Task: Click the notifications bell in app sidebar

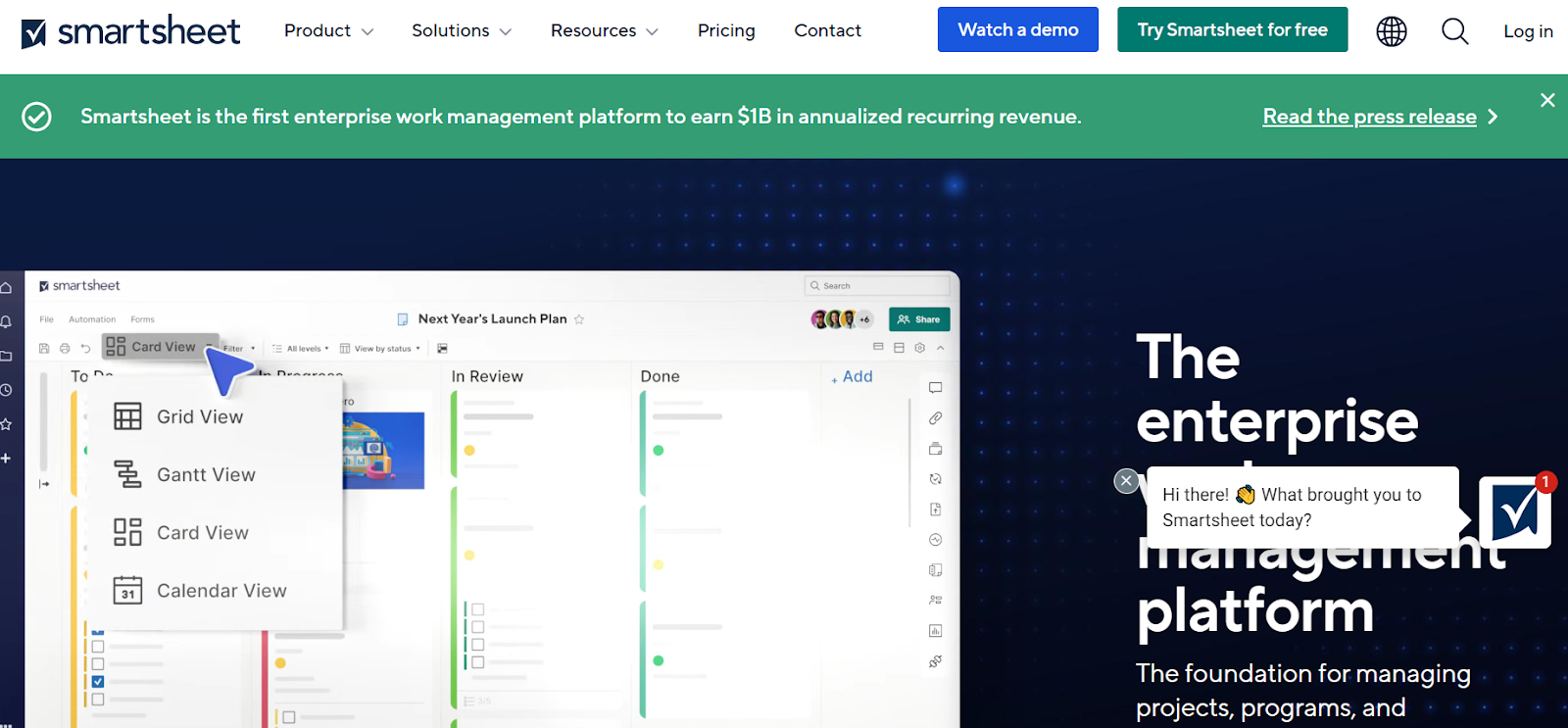Action: tap(6, 321)
